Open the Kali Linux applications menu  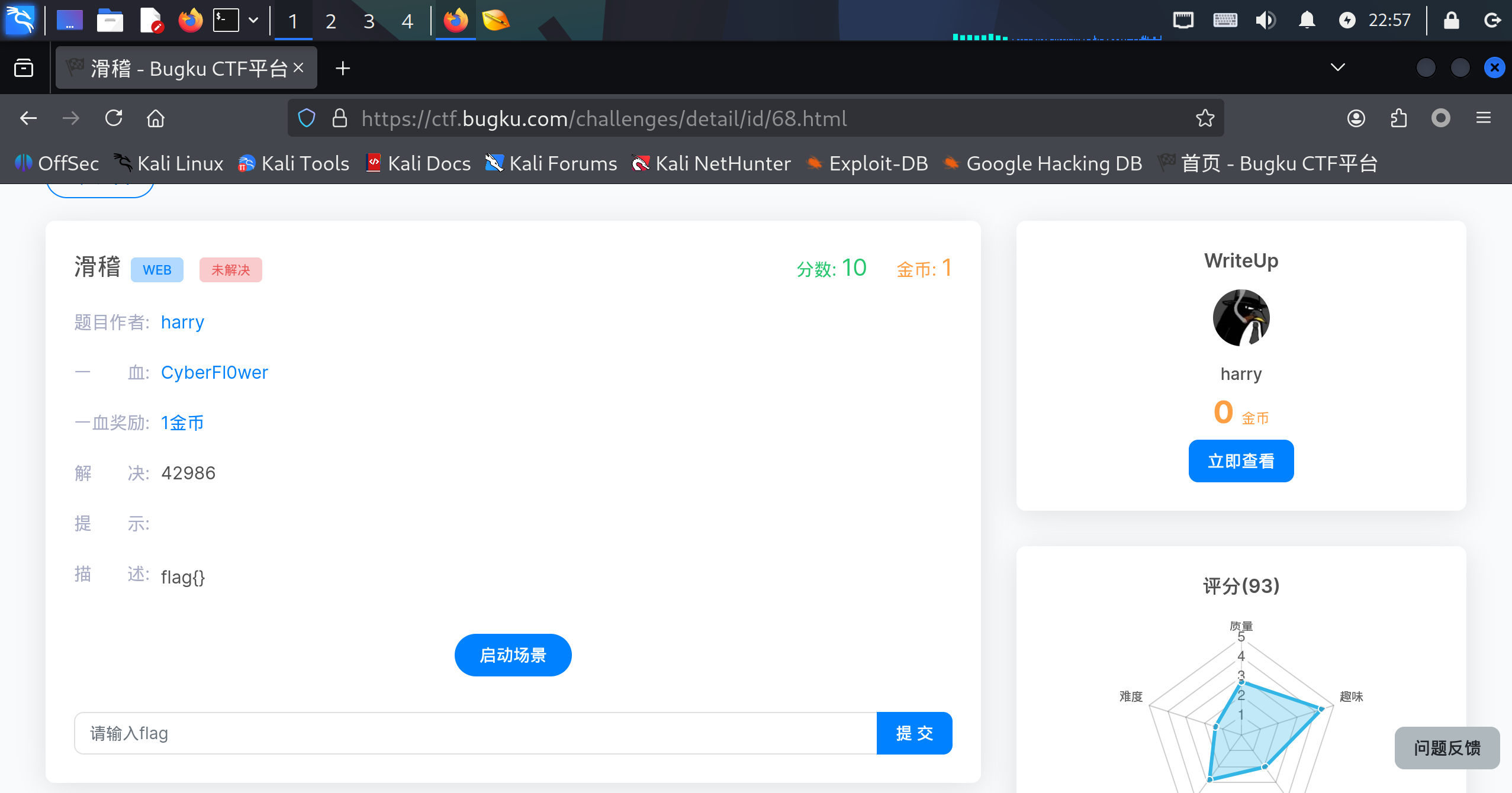20,20
